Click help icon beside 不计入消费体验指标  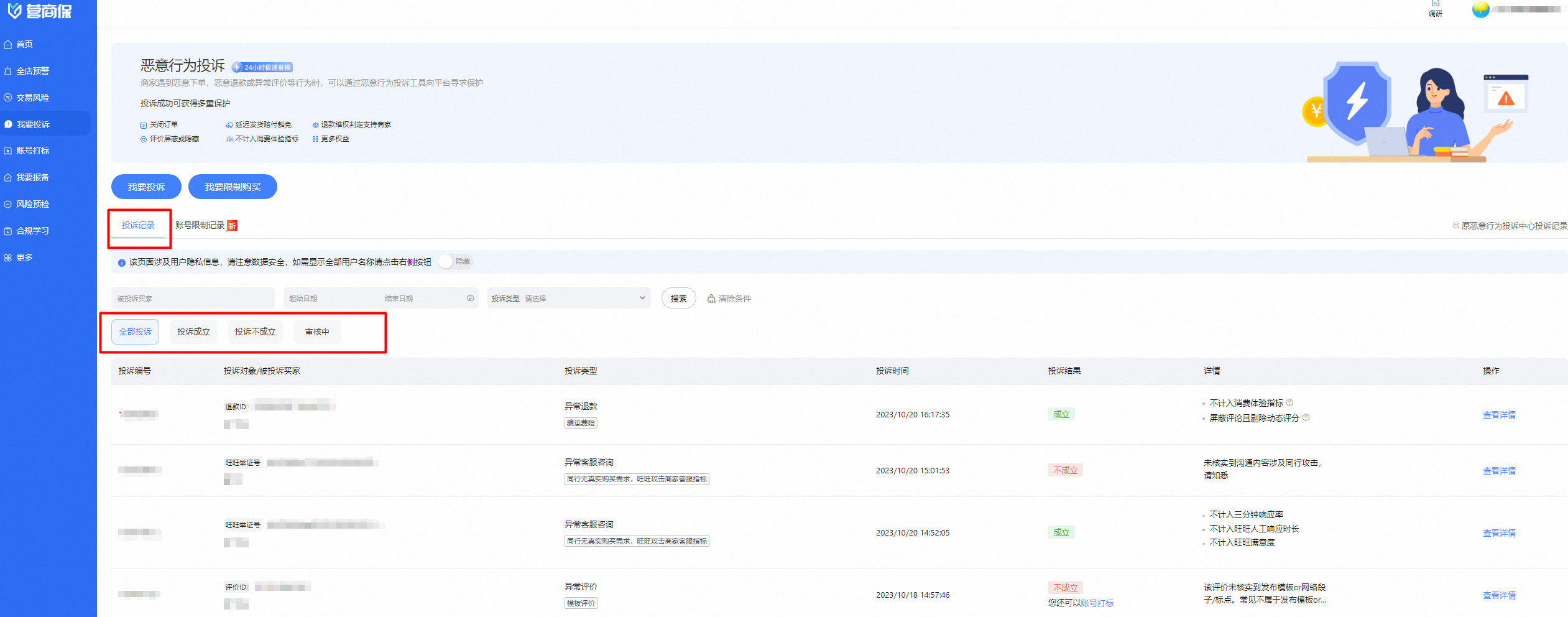point(1289,402)
